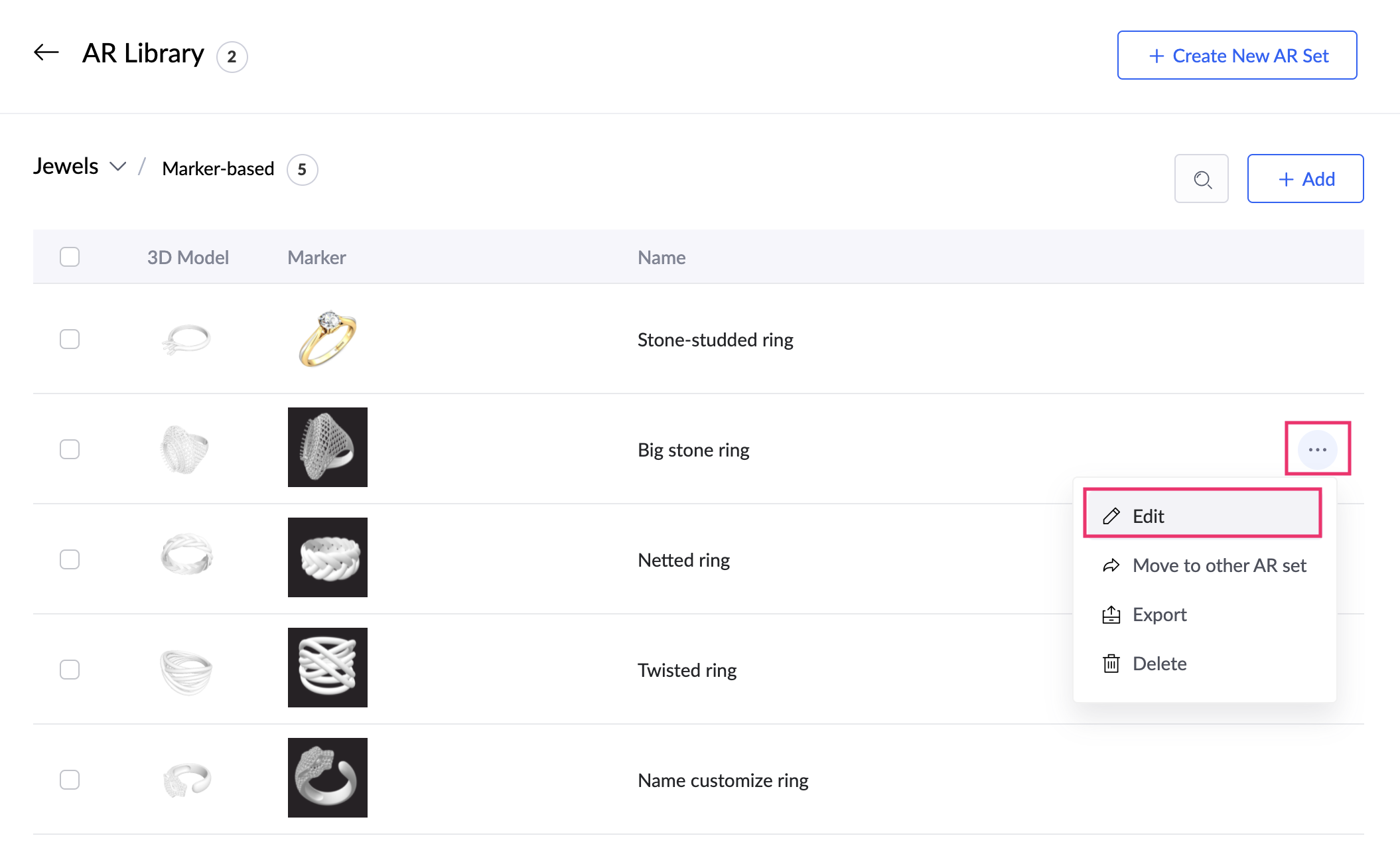Screen dimensions: 1400x864
Task: Click Export in the context menu
Action: coord(1158,614)
